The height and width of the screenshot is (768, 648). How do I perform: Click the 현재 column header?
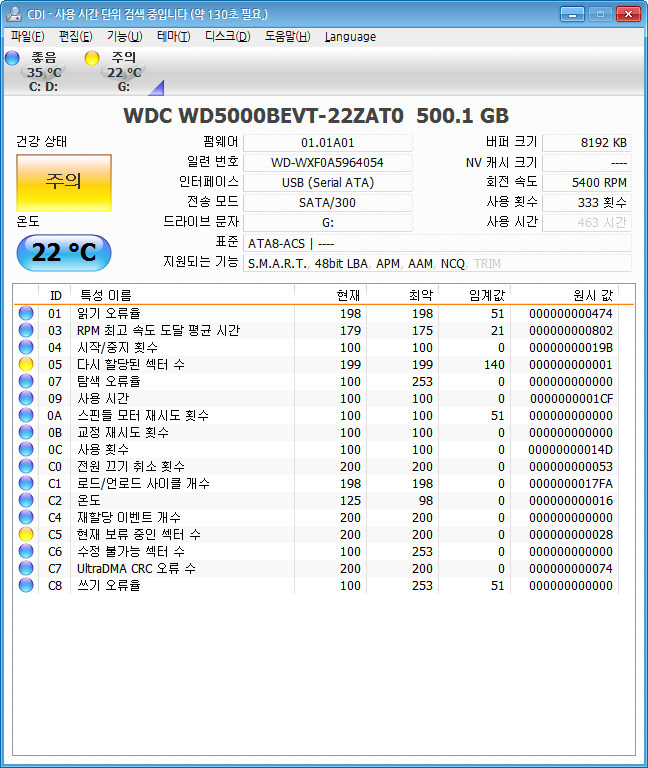tap(331, 295)
